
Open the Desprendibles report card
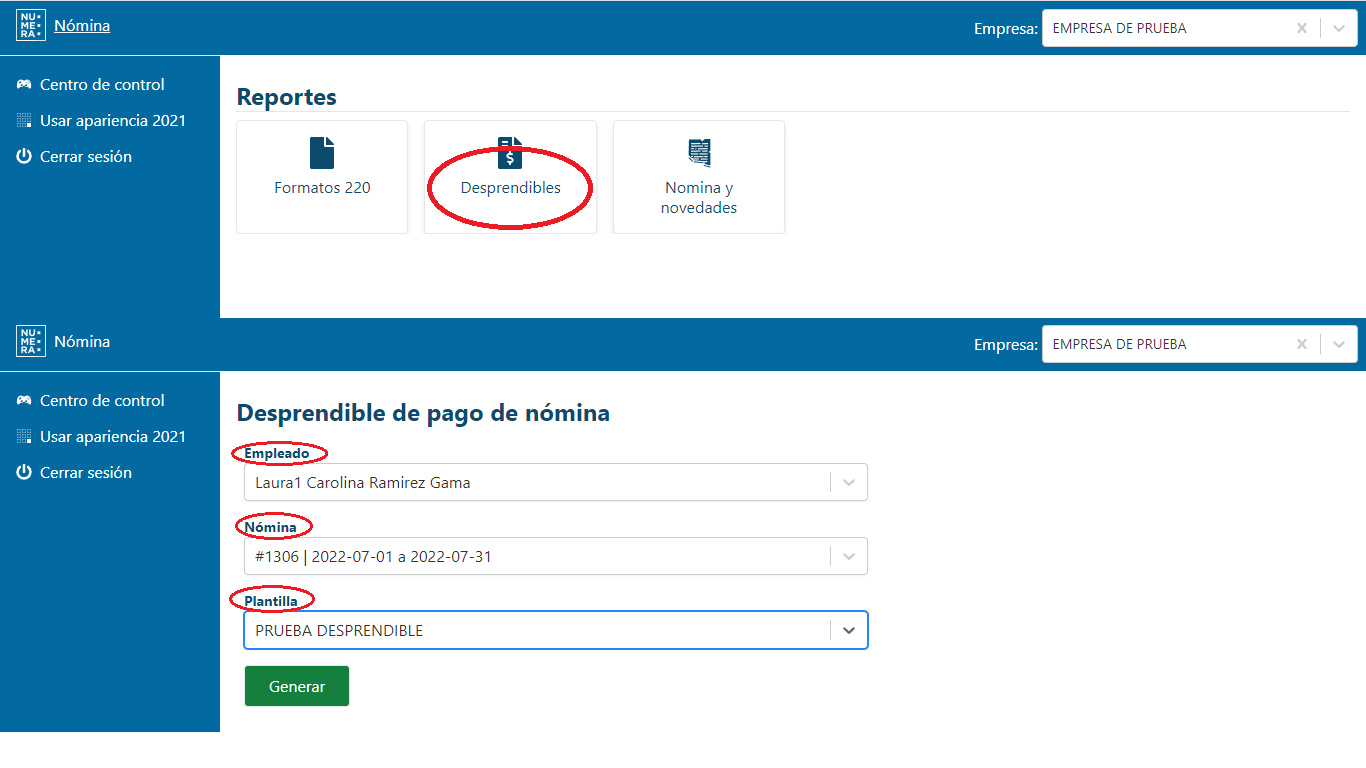click(x=510, y=177)
